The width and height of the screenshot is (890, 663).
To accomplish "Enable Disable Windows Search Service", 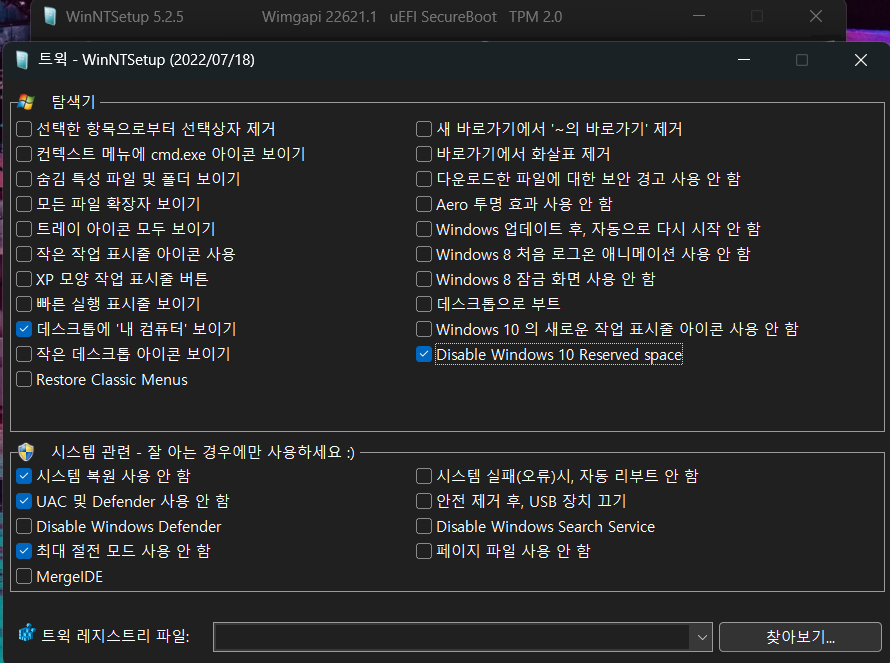I will [424, 526].
